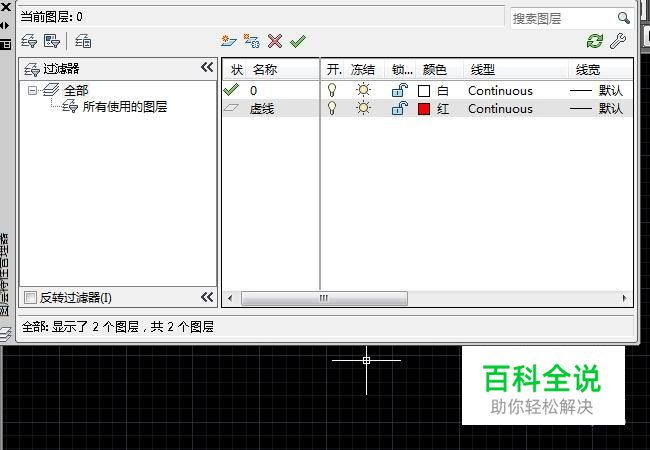Image resolution: width=650 pixels, height=450 pixels.
Task: Collapse the 过滤器 panel with the double chevron
Action: (207, 67)
